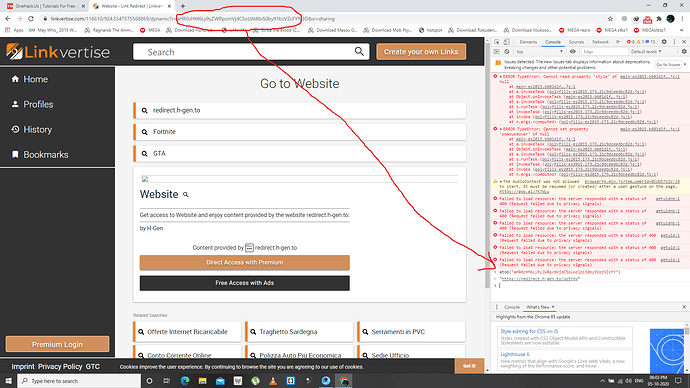
Task: Open File Explorer from the taskbar
Action: pyautogui.click(x=202, y=381)
